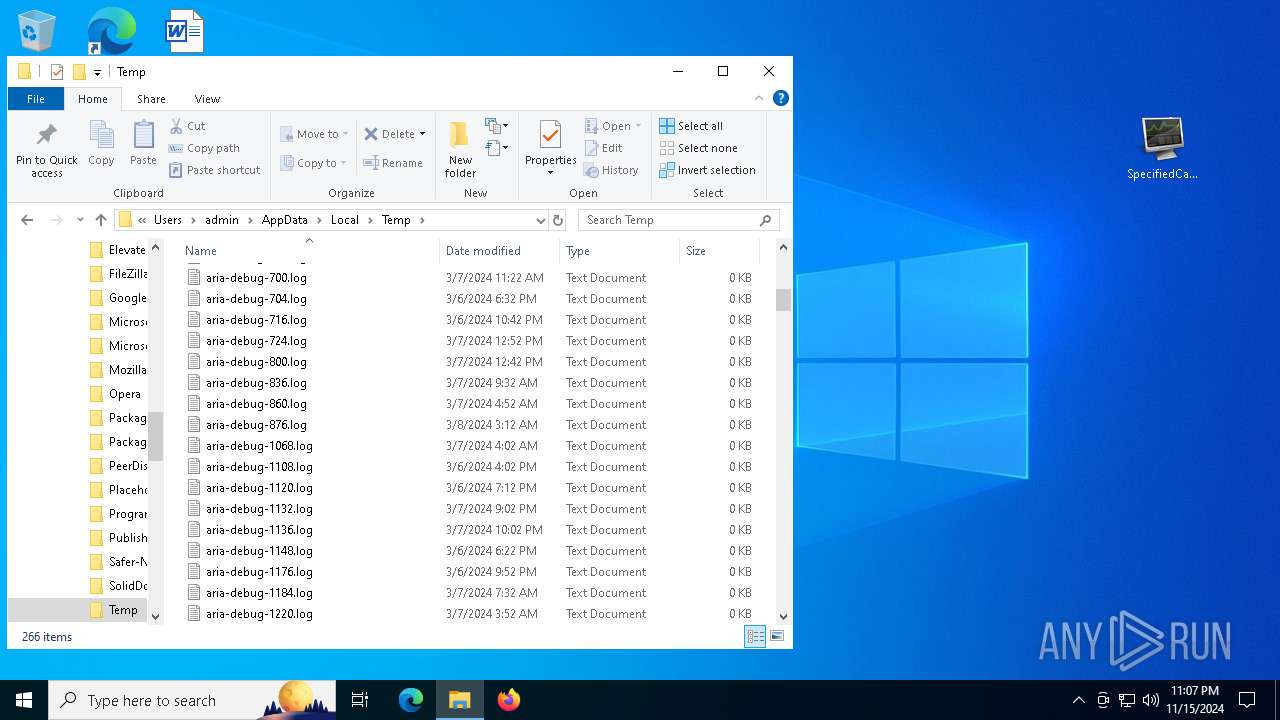1280x720 pixels.
Task: Switch to Large icons view icon
Action: coord(777,636)
